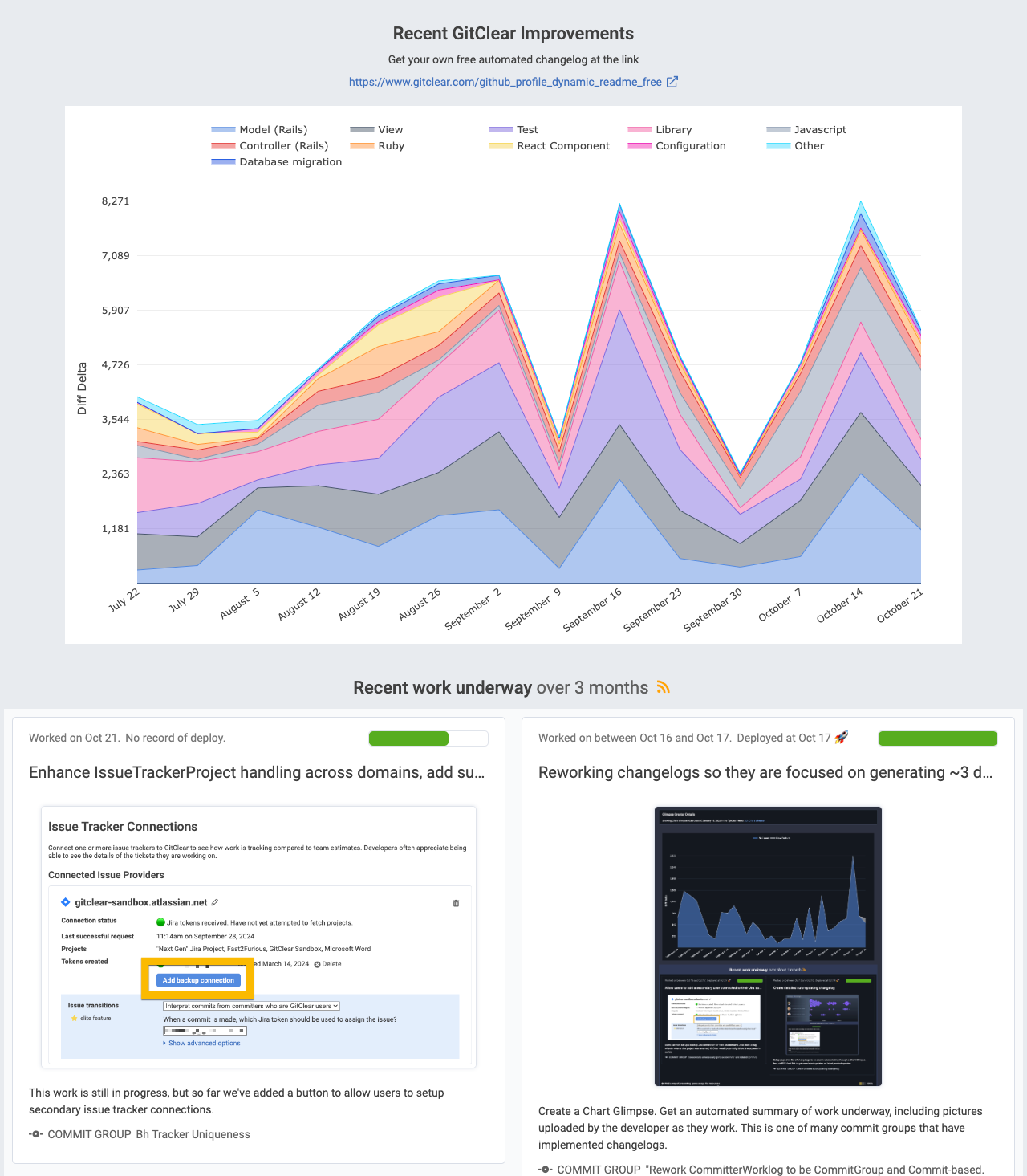Expand Show advanced options
This screenshot has height=1176, width=1027.
204,1043
